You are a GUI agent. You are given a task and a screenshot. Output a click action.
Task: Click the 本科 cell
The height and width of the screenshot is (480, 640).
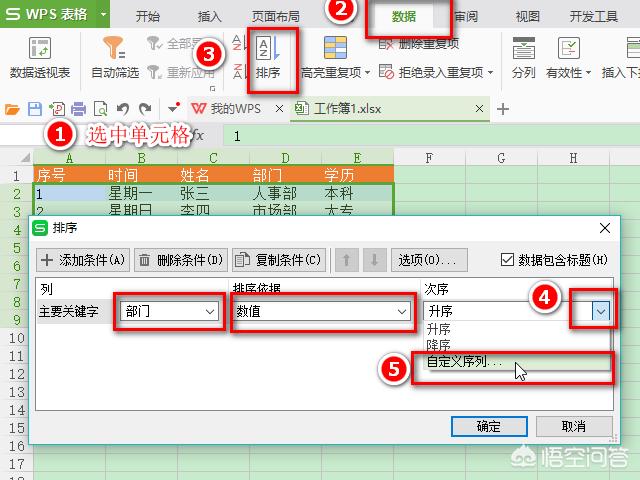[x=358, y=193]
